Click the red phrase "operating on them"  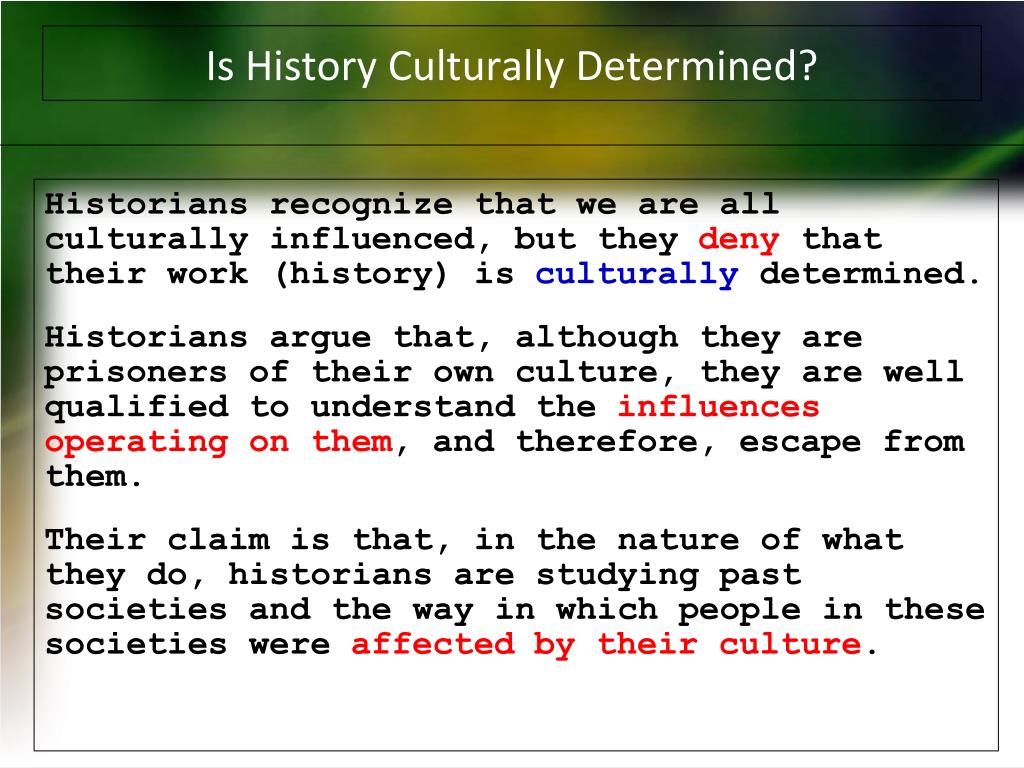[x=219, y=443]
